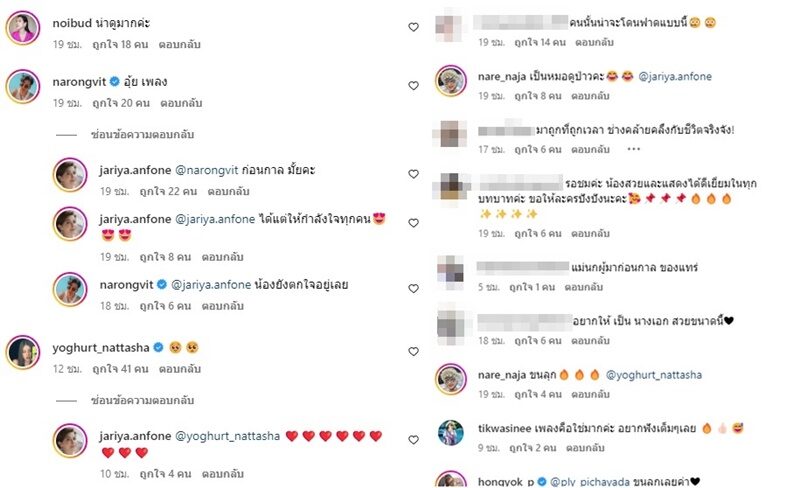Open noibud's profile picture

click(x=23, y=28)
